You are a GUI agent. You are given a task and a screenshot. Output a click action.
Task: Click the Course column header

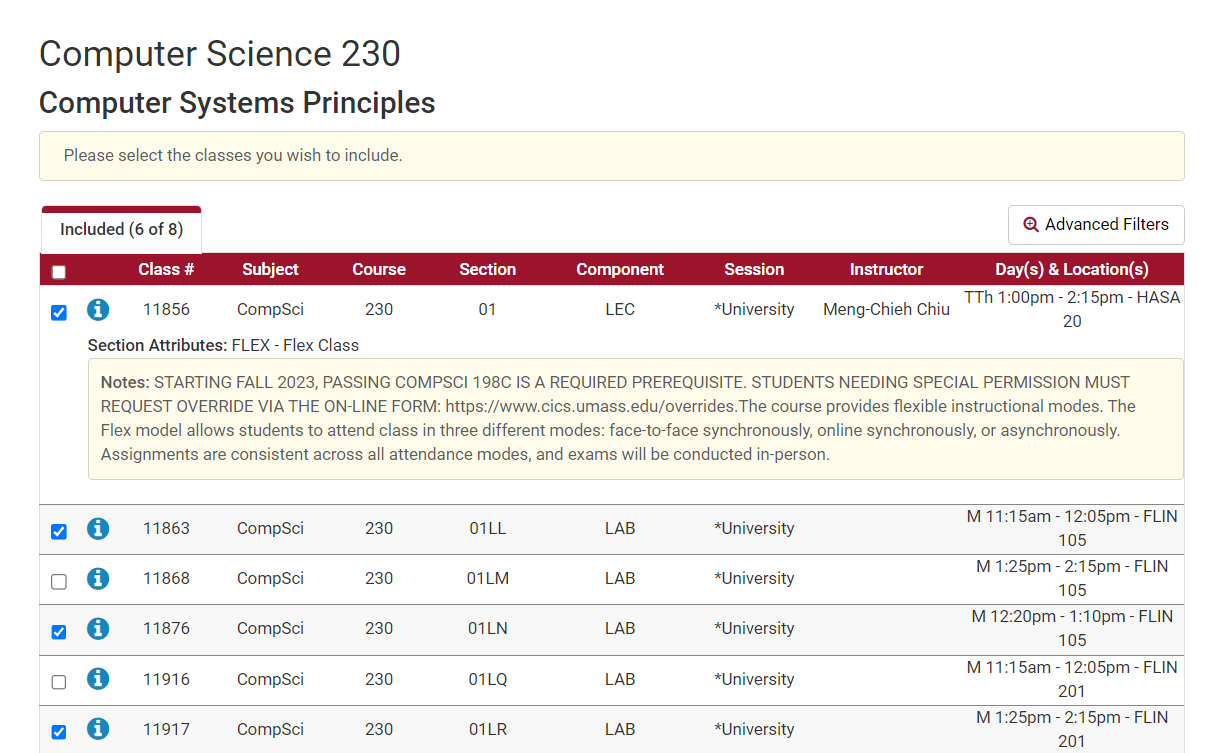[x=379, y=269]
